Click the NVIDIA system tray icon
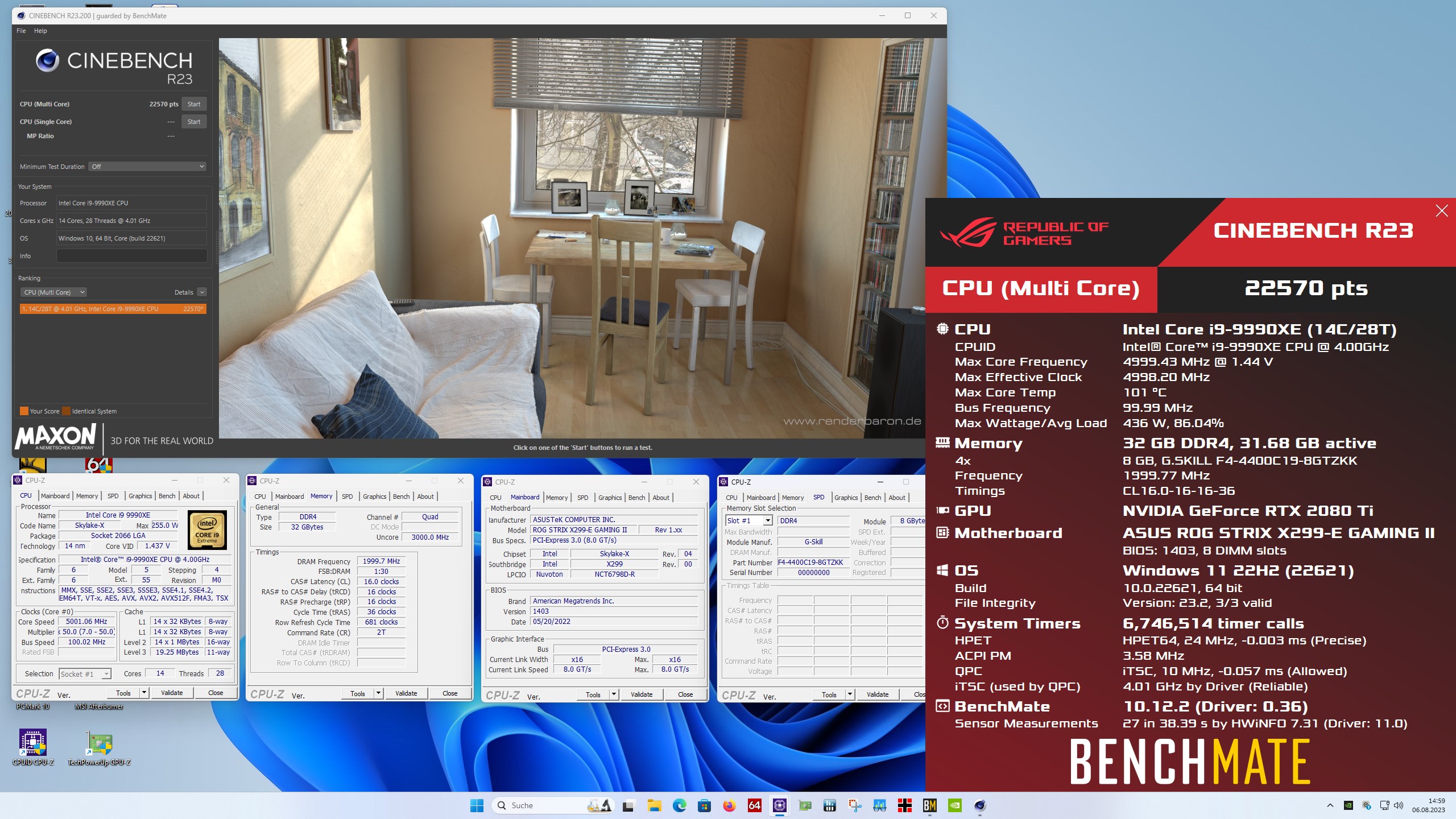This screenshot has width=1456, height=819. 1348,805
